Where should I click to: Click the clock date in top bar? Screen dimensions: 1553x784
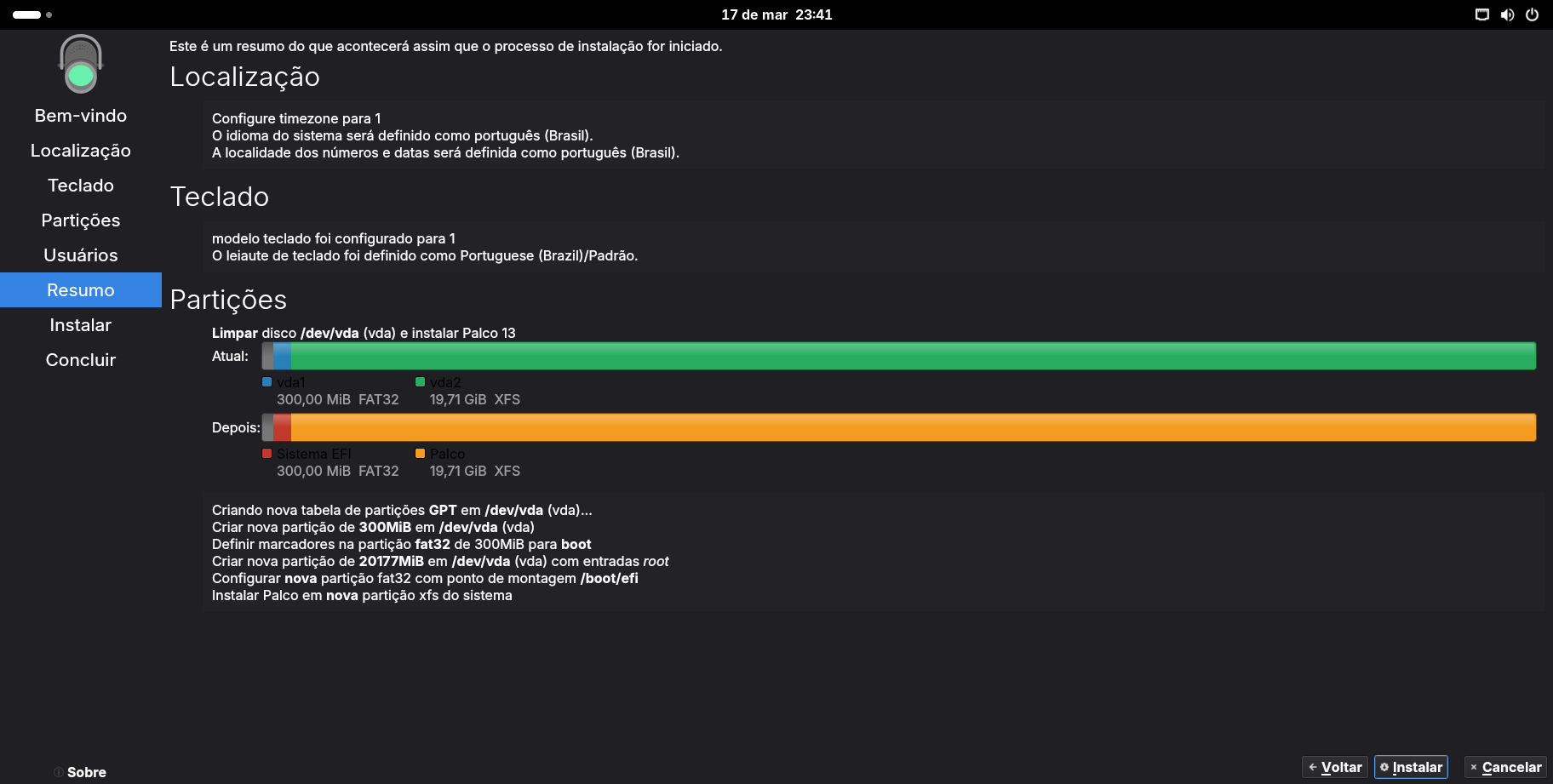pyautogui.click(x=776, y=14)
